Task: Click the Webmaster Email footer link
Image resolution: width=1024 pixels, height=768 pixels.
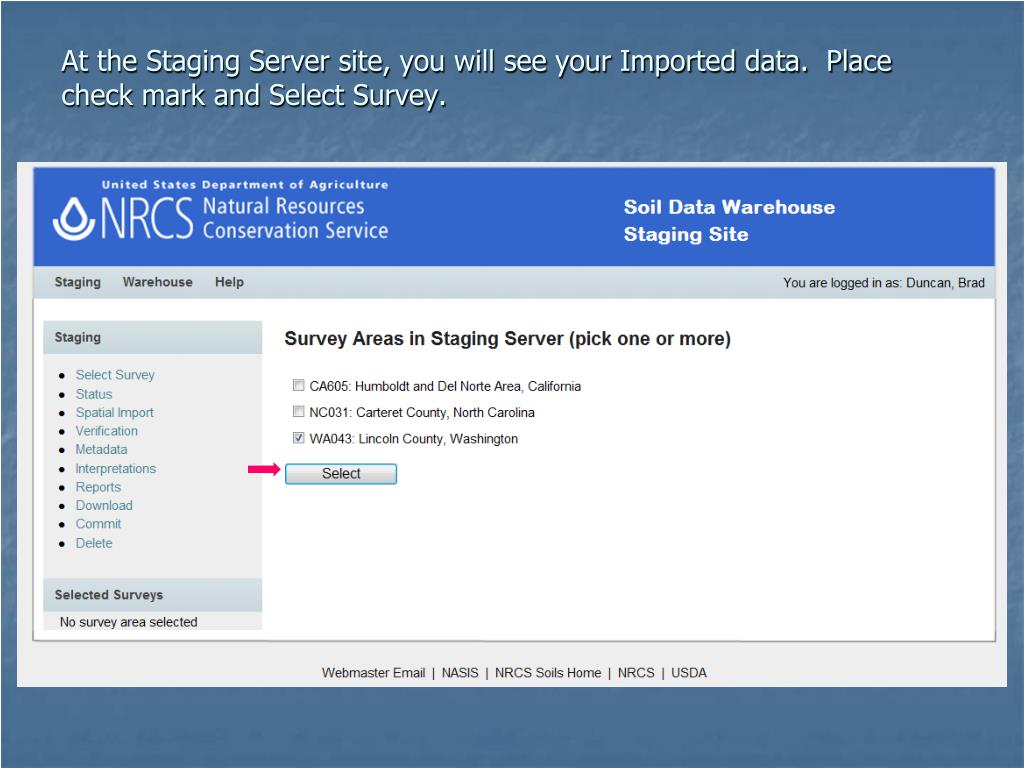Action: pyautogui.click(x=374, y=673)
